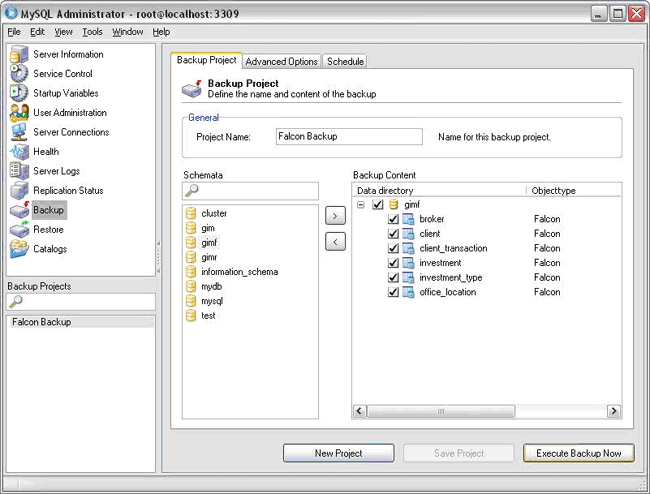Toggle the office_location table checkbox

tap(393, 292)
